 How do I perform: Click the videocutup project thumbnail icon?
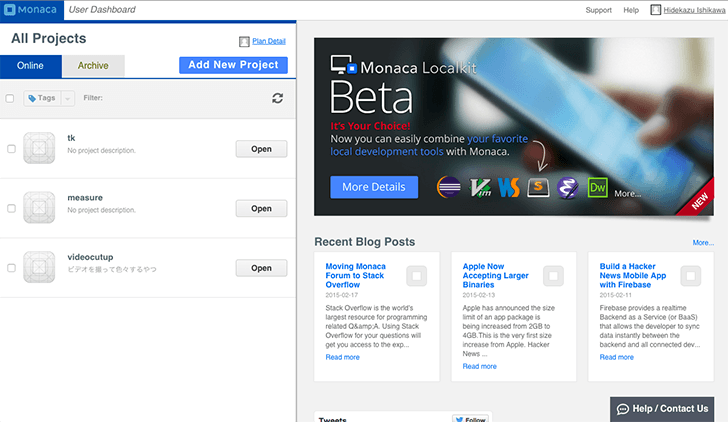pos(39,267)
